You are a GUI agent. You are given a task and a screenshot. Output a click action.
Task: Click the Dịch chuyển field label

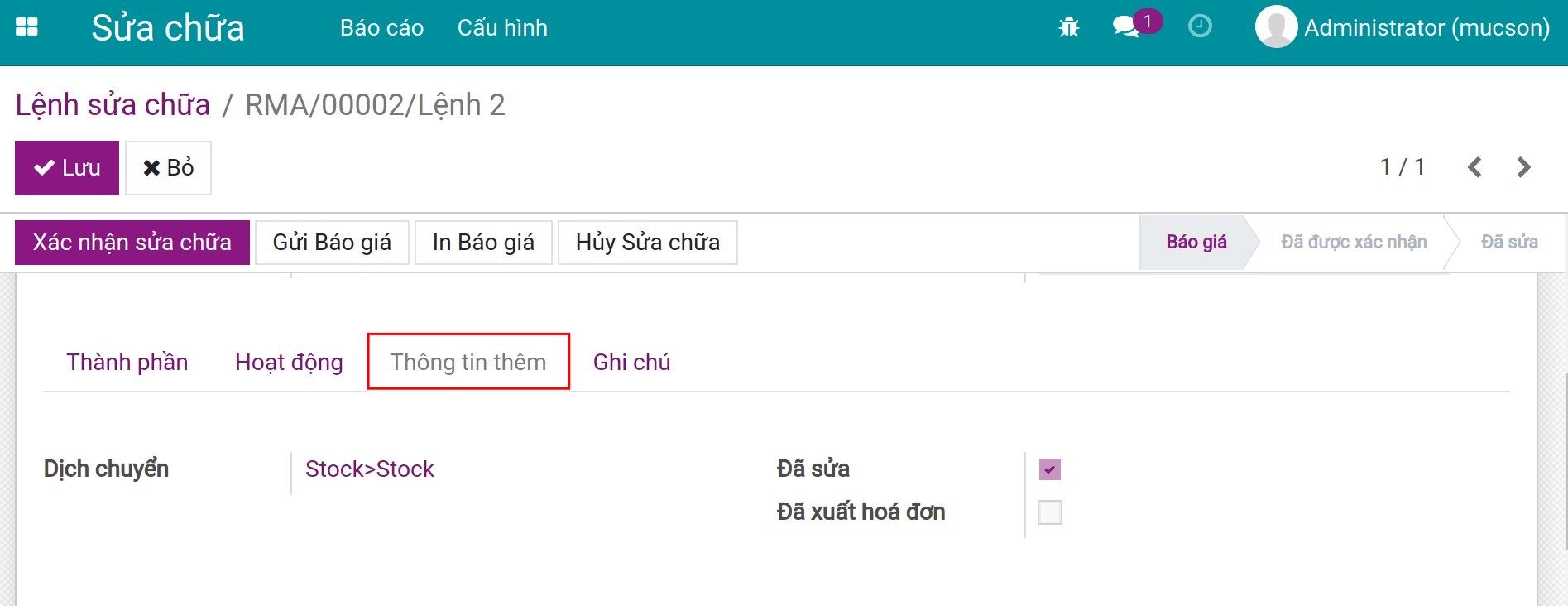pos(106,469)
